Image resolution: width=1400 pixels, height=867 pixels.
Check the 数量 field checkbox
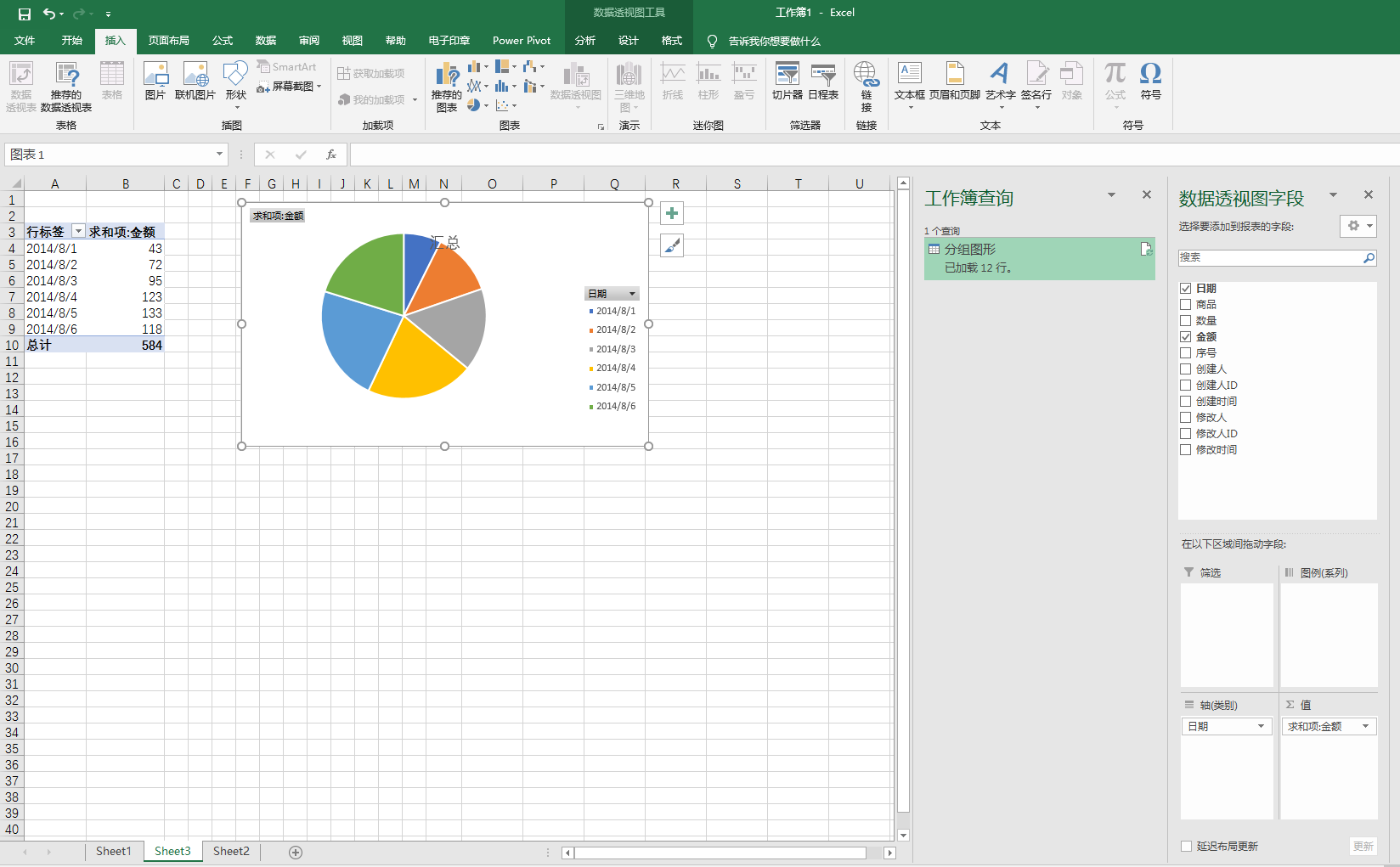[x=1185, y=321]
